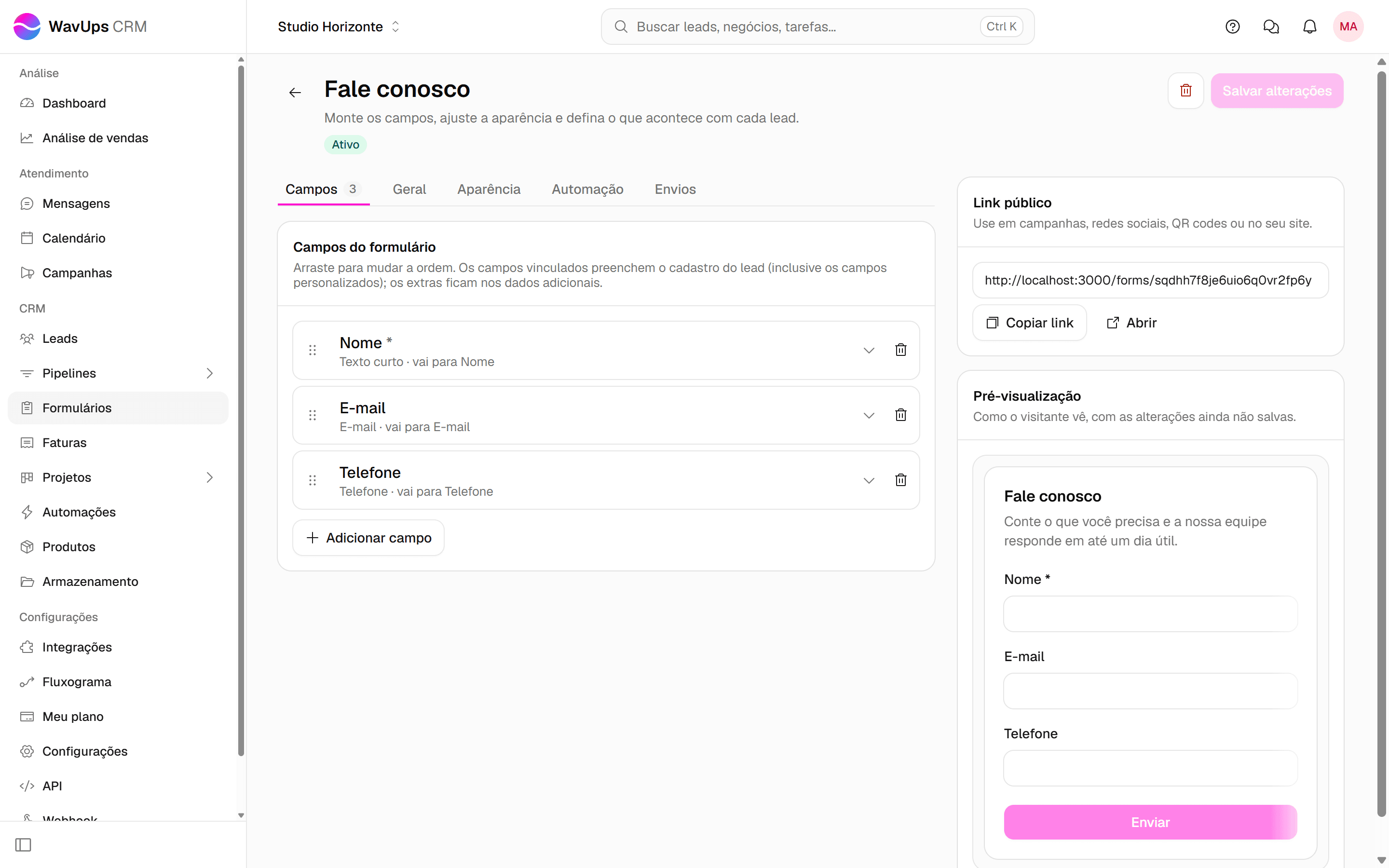Click the MA user avatar
The image size is (1389, 868).
[x=1348, y=27]
